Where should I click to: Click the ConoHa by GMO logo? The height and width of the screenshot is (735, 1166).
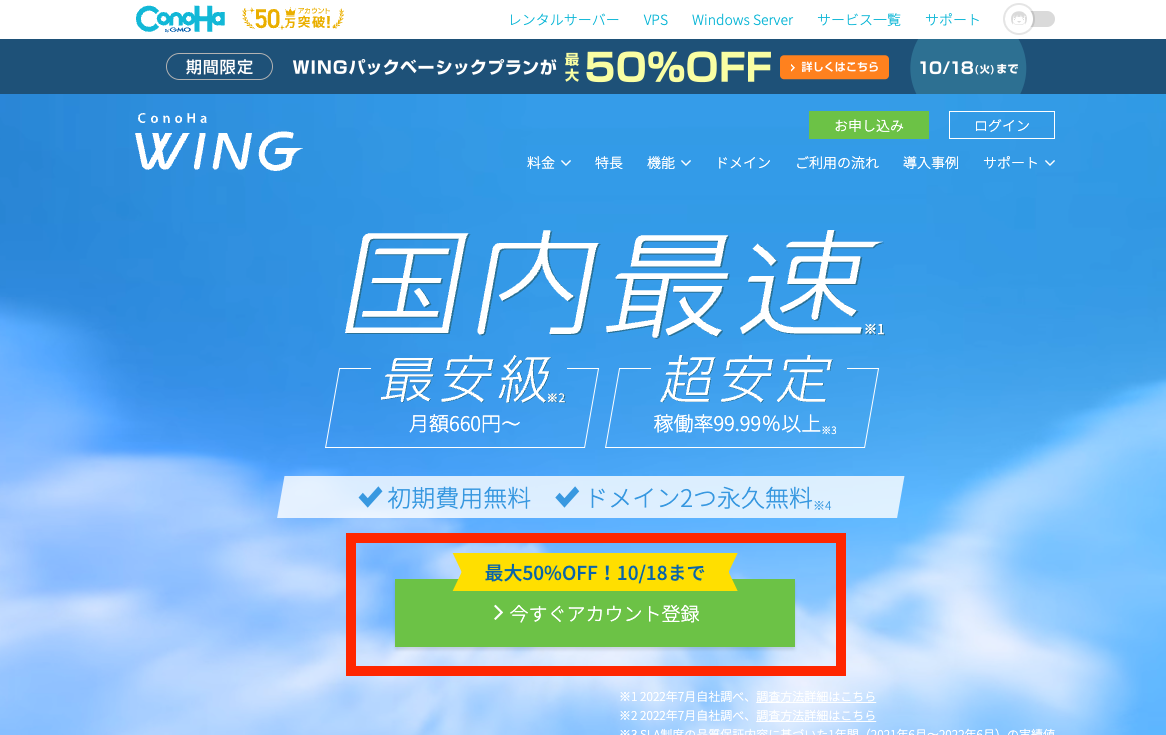[180, 19]
